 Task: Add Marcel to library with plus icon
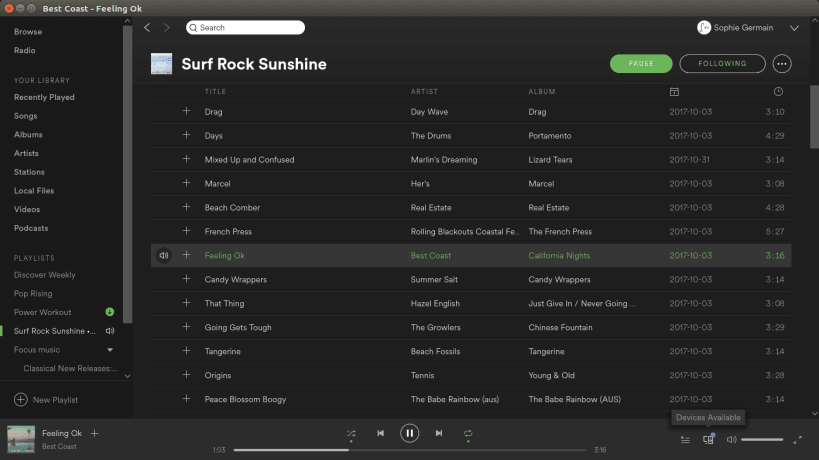186,183
